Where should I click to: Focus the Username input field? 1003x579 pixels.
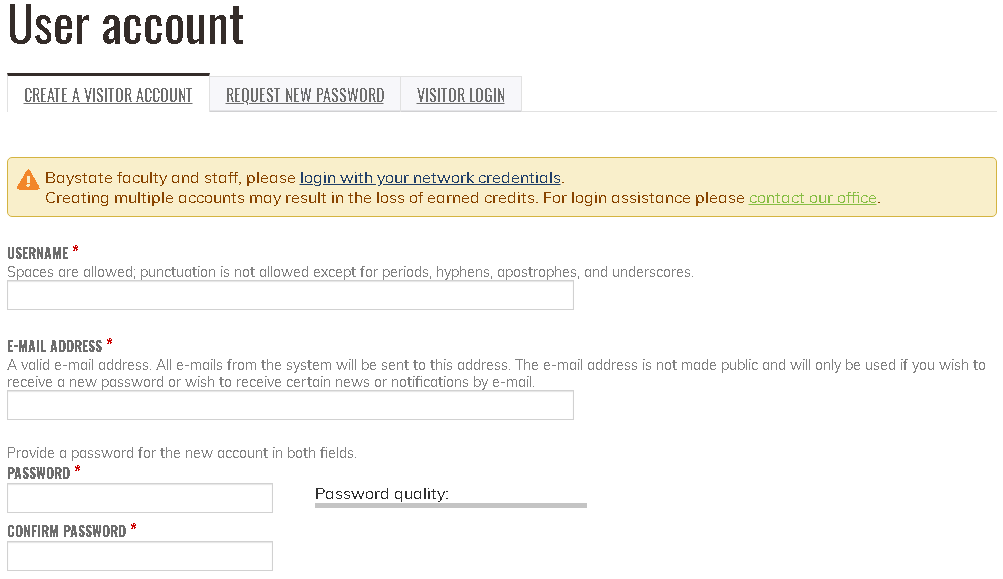[290, 296]
